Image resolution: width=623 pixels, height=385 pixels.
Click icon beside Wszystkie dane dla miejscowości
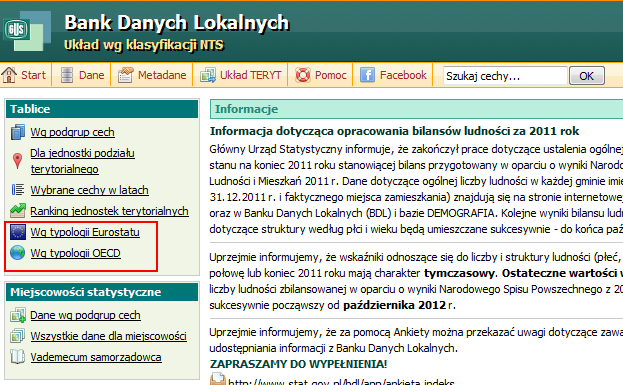click(x=18, y=336)
